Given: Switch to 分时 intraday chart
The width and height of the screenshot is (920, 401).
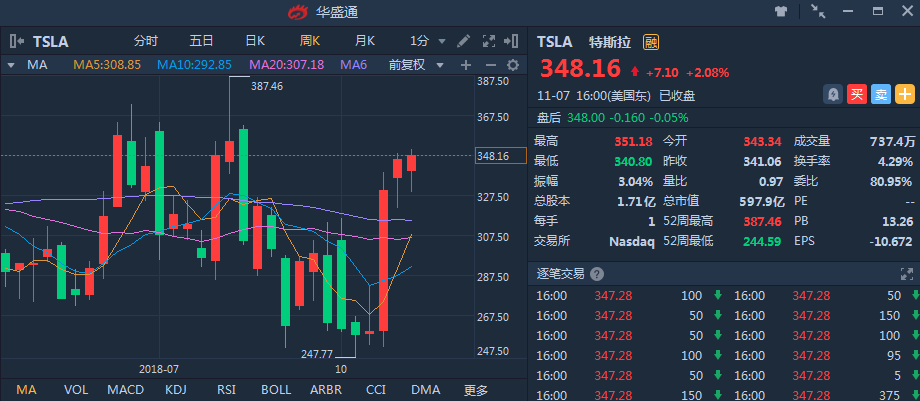Looking at the screenshot, I should click(x=146, y=41).
